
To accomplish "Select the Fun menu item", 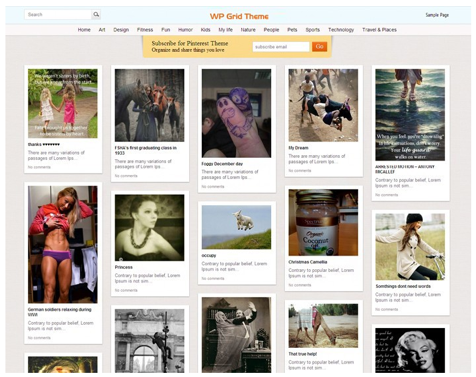I will point(166,30).
